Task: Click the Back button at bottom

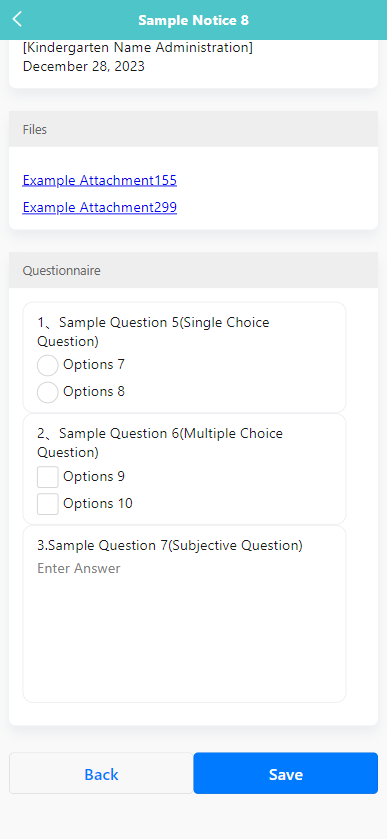Action: (101, 774)
